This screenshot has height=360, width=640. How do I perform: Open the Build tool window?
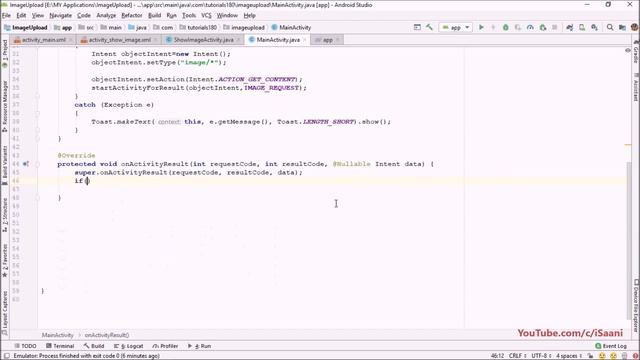pyautogui.click(x=94, y=346)
